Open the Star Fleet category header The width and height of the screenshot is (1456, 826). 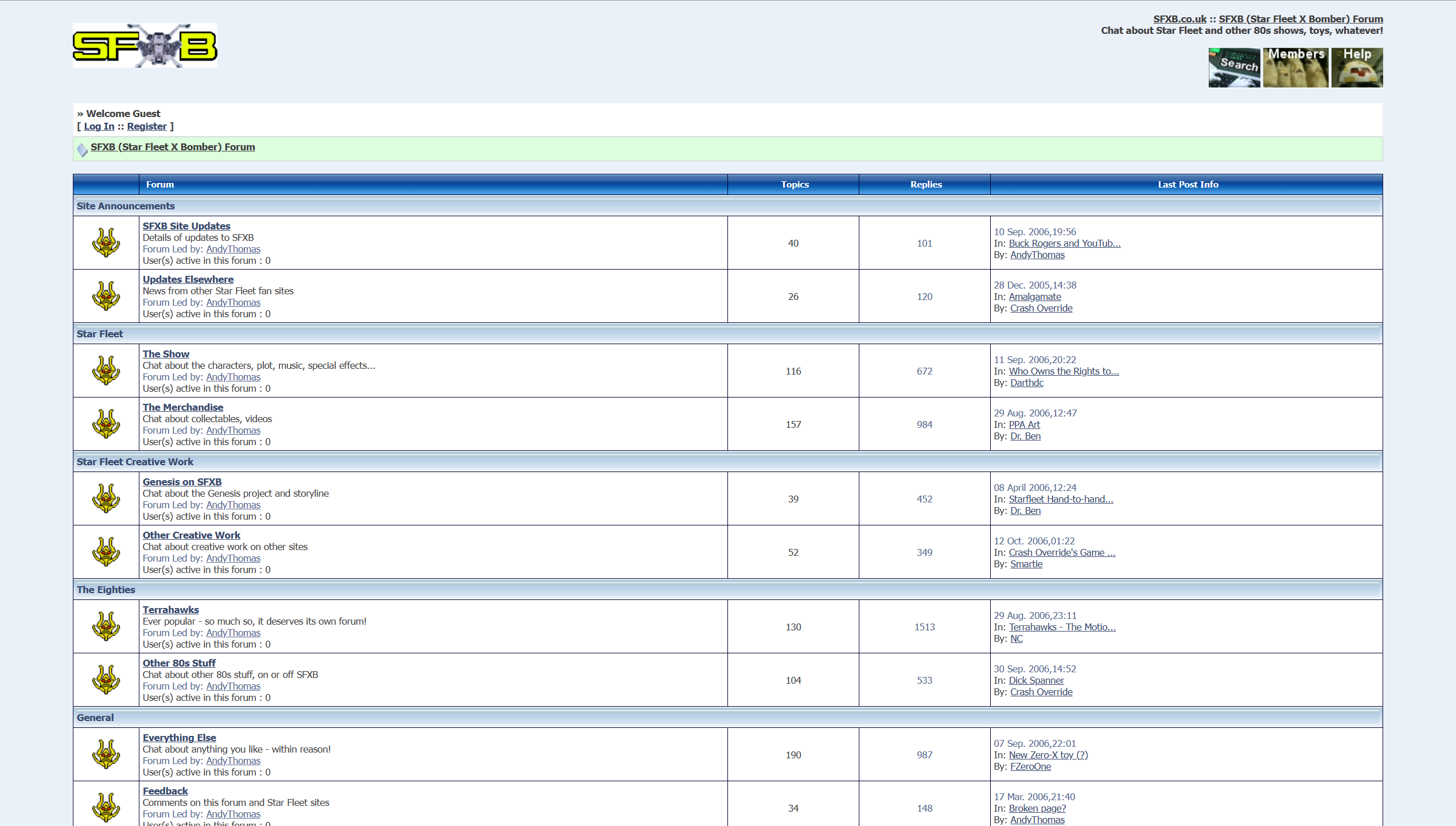pos(100,334)
